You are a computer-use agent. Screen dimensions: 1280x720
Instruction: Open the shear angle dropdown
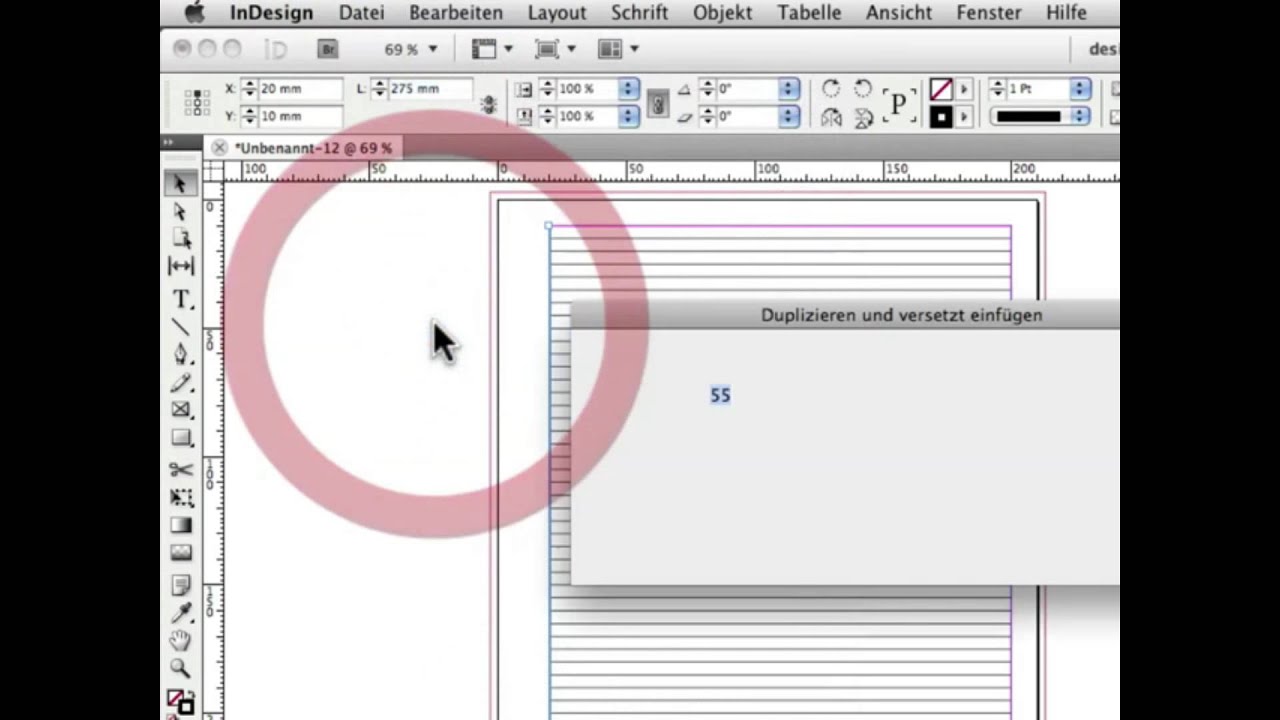[788, 117]
